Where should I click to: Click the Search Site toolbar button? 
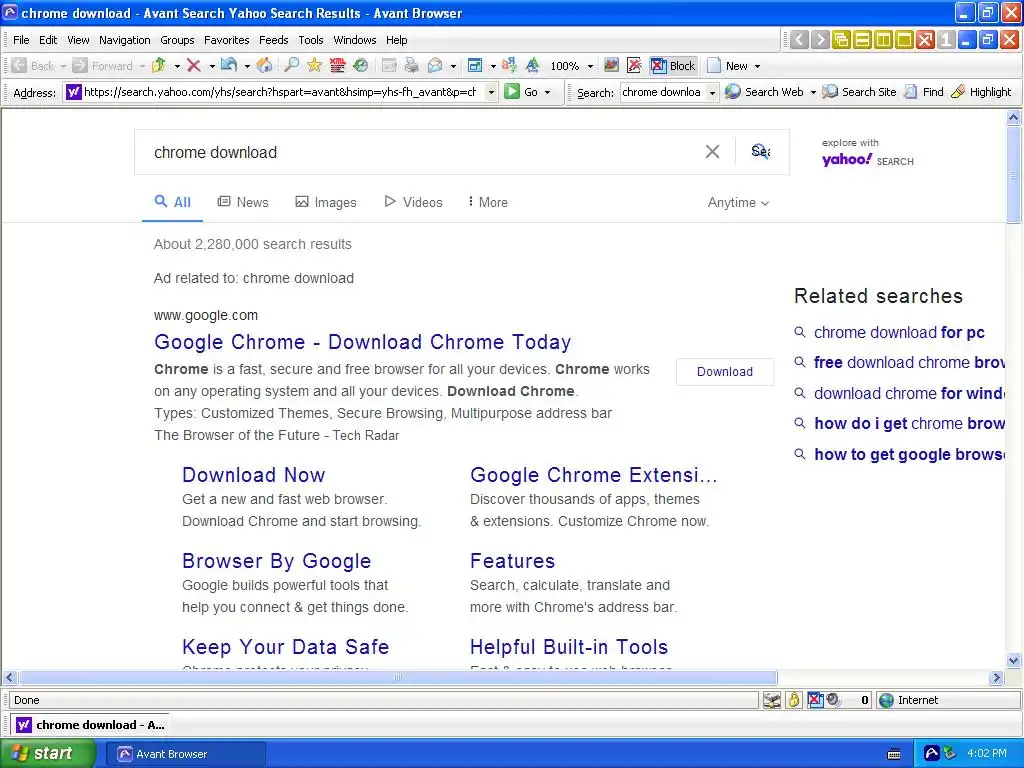click(x=859, y=92)
